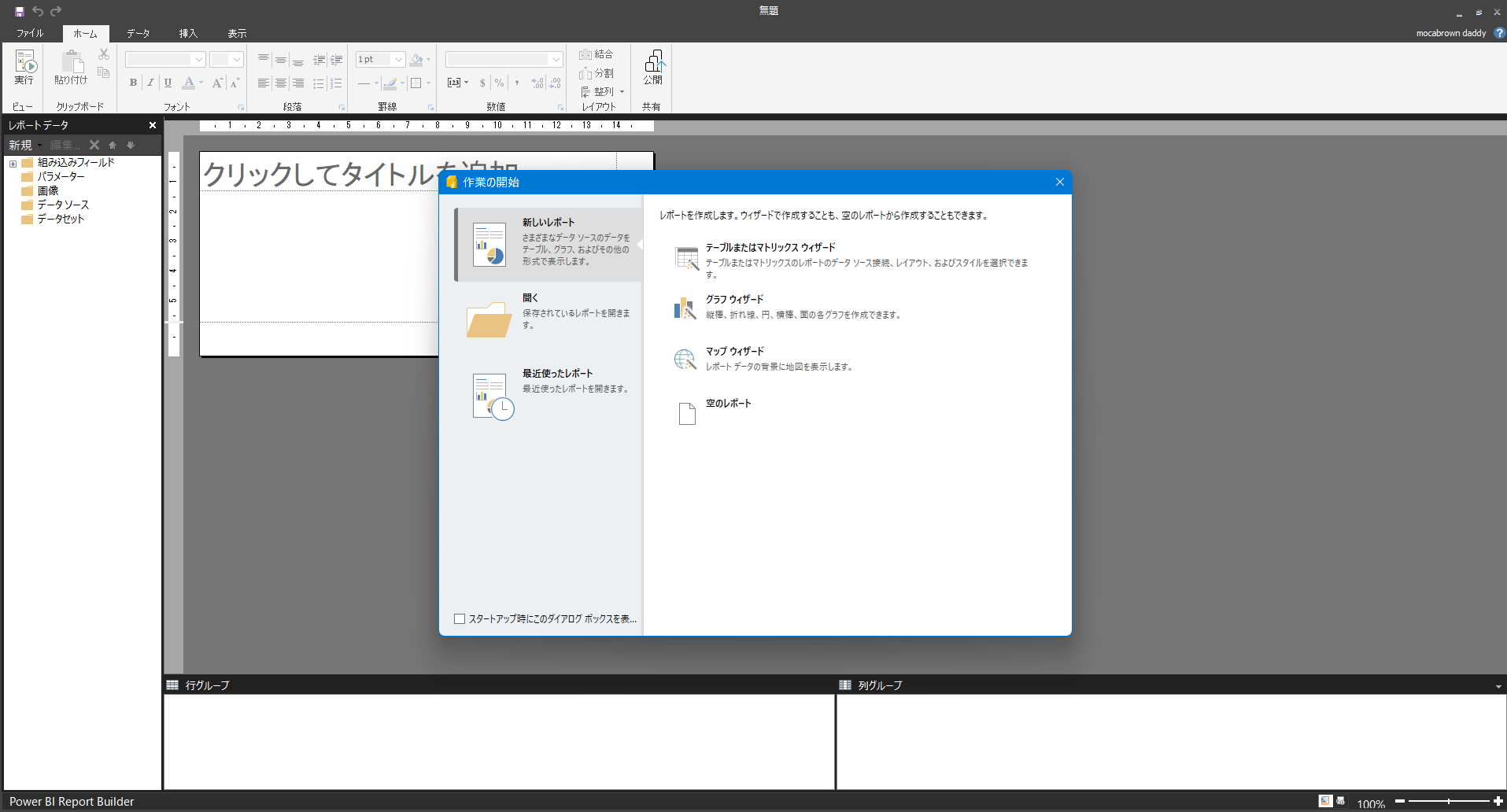Open the font name combo box
Screen dimensions: 1507x812
pyautogui.click(x=165, y=60)
